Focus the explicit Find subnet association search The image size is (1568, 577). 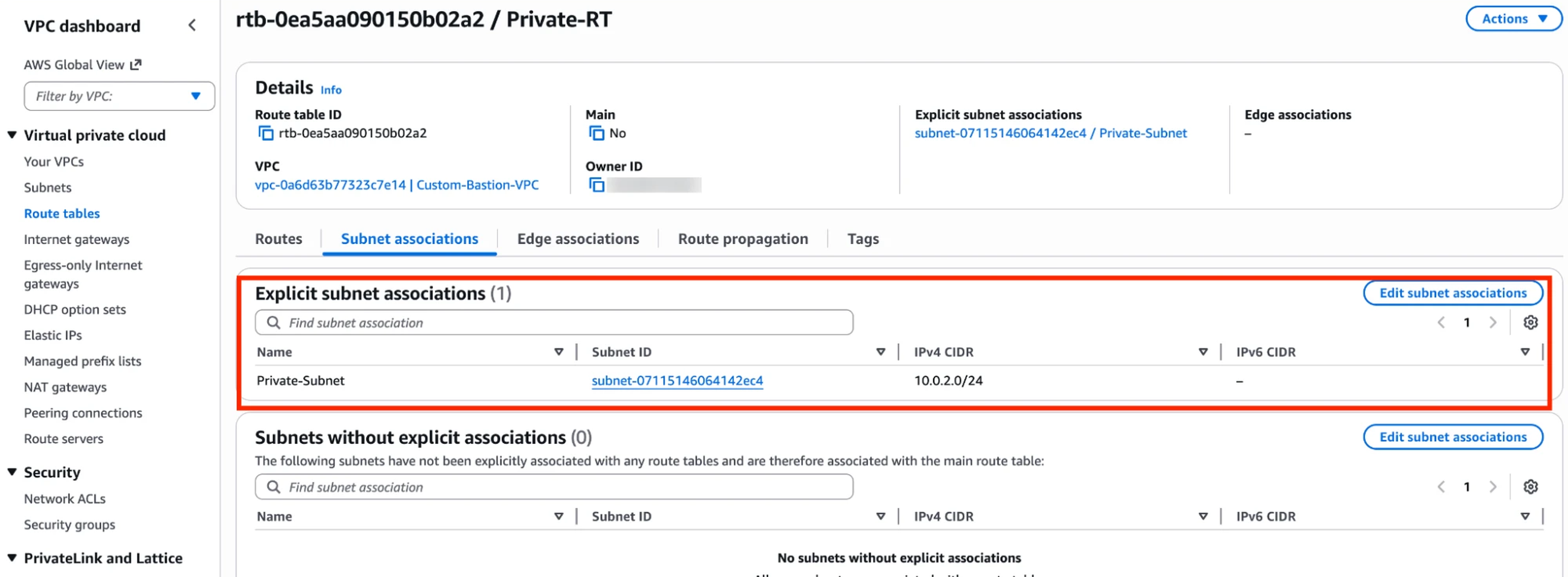pyautogui.click(x=554, y=323)
